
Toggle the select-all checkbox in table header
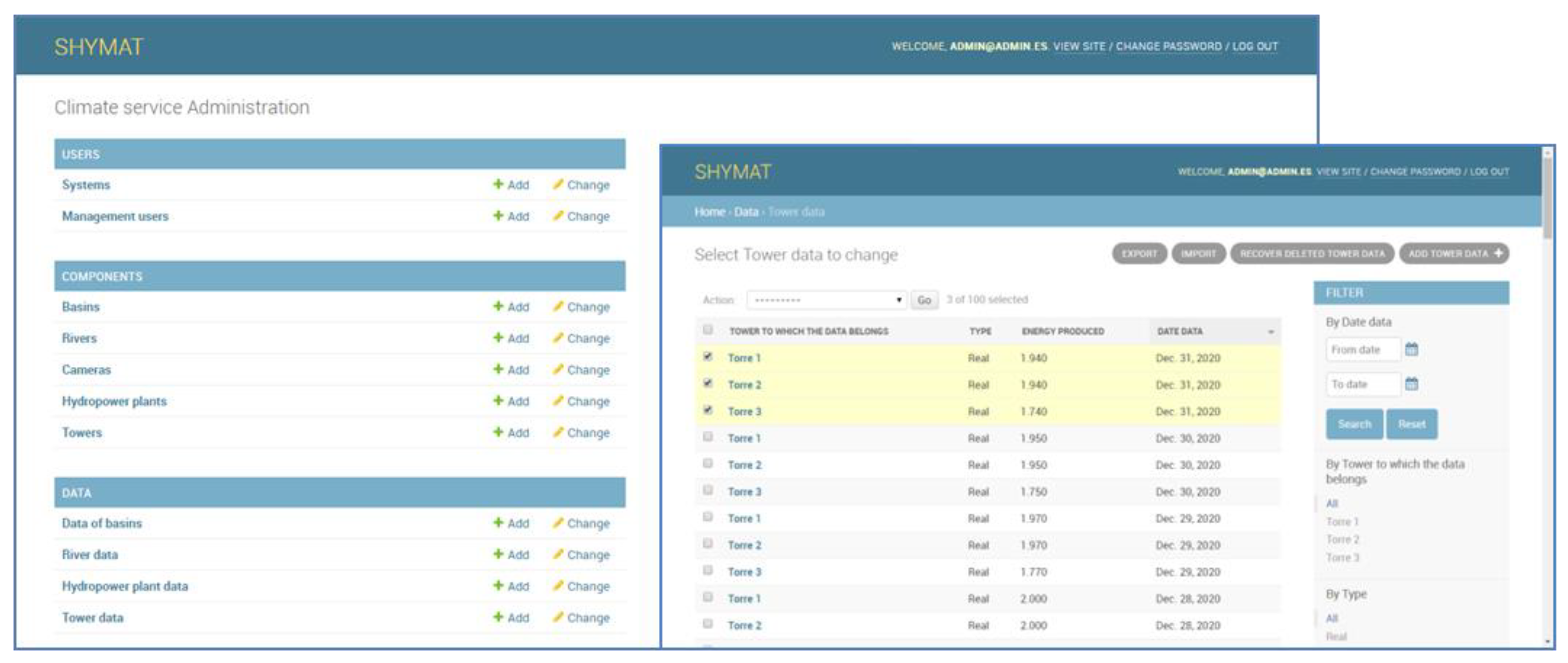coord(707,330)
